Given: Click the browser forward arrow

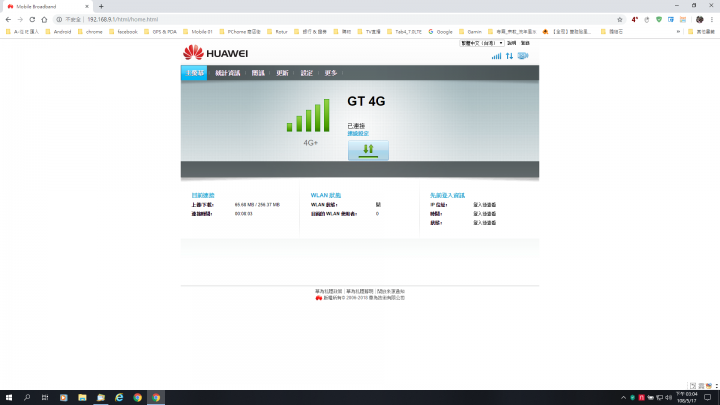Looking at the screenshot, I should (20, 19).
